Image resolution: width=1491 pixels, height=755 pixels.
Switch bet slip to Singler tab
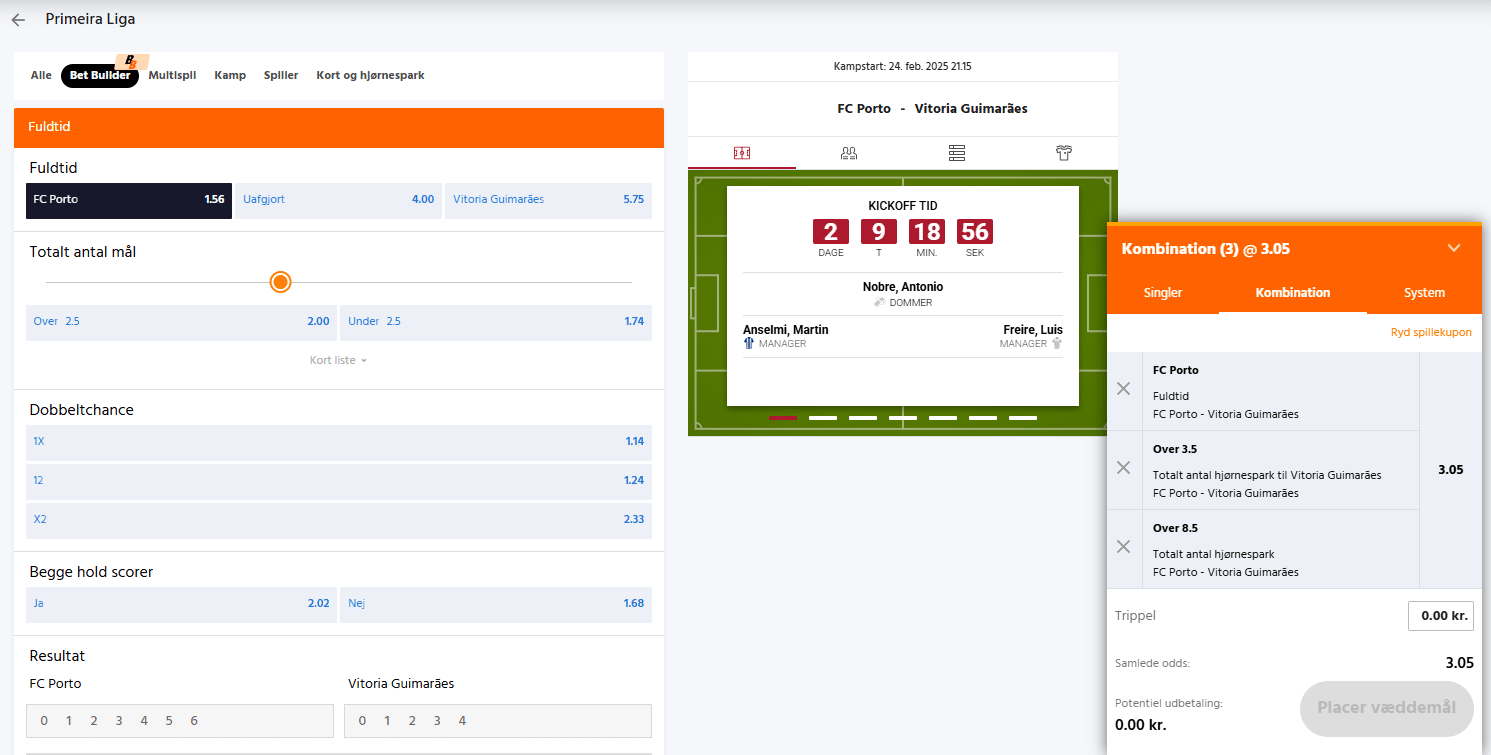pos(1163,293)
